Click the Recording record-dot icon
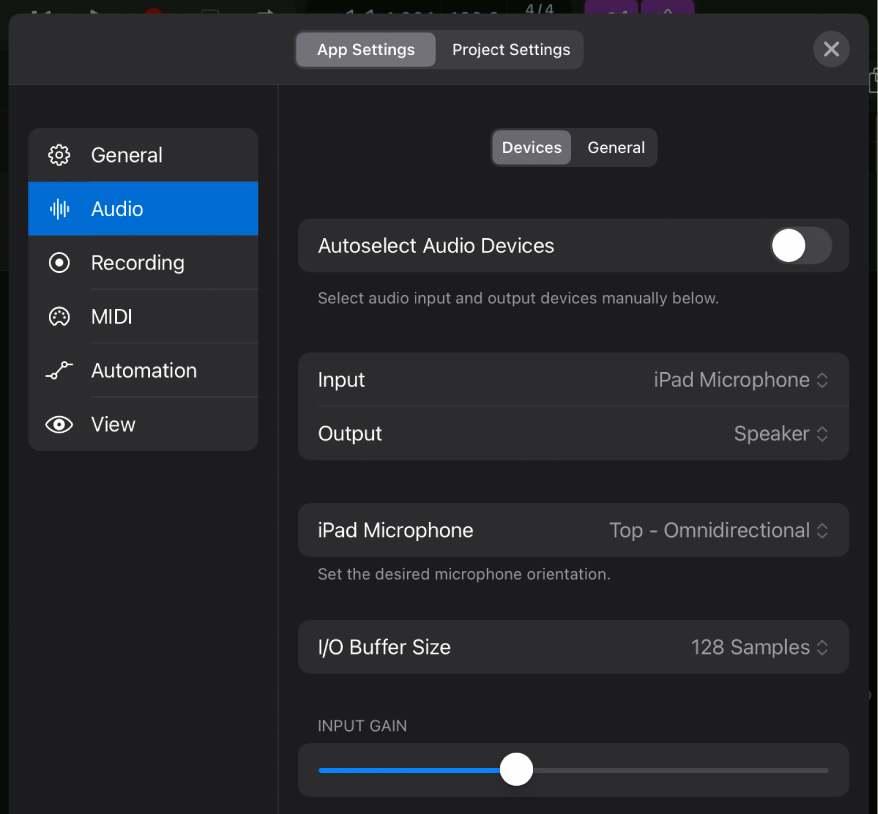 pyautogui.click(x=59, y=262)
